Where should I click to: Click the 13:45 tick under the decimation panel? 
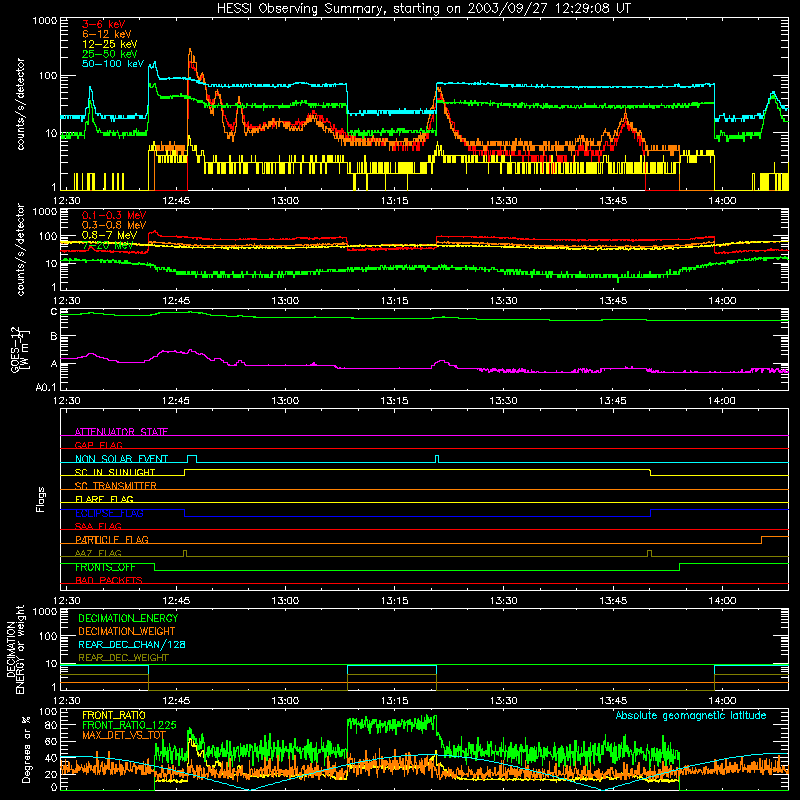(x=612, y=701)
